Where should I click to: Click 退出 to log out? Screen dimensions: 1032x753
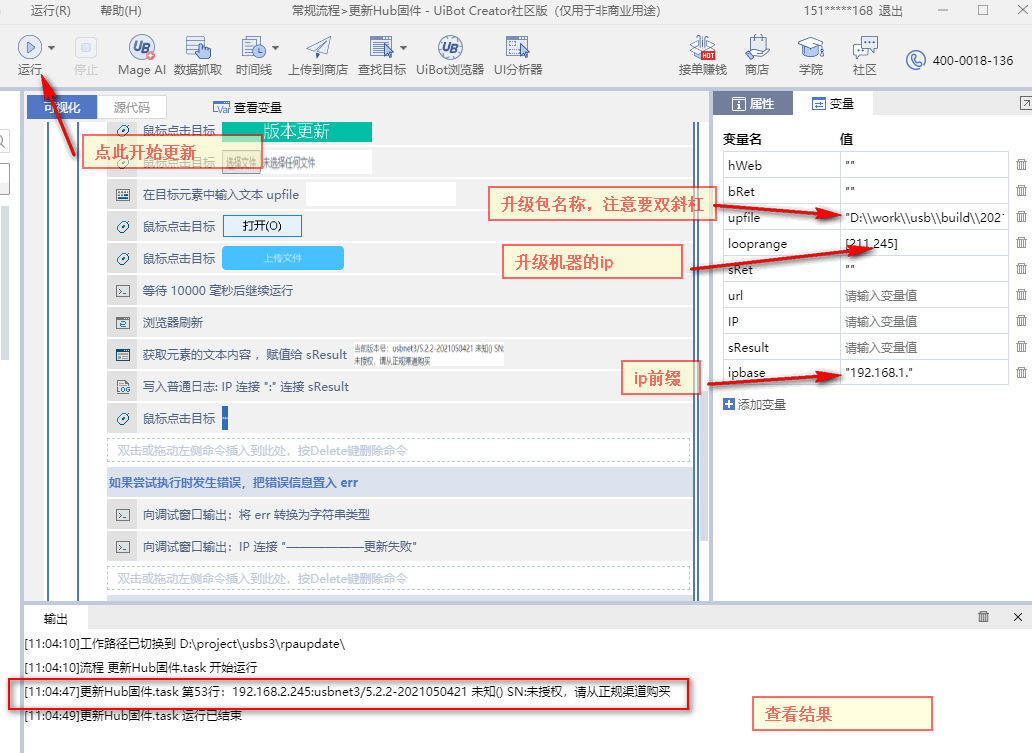pos(890,11)
